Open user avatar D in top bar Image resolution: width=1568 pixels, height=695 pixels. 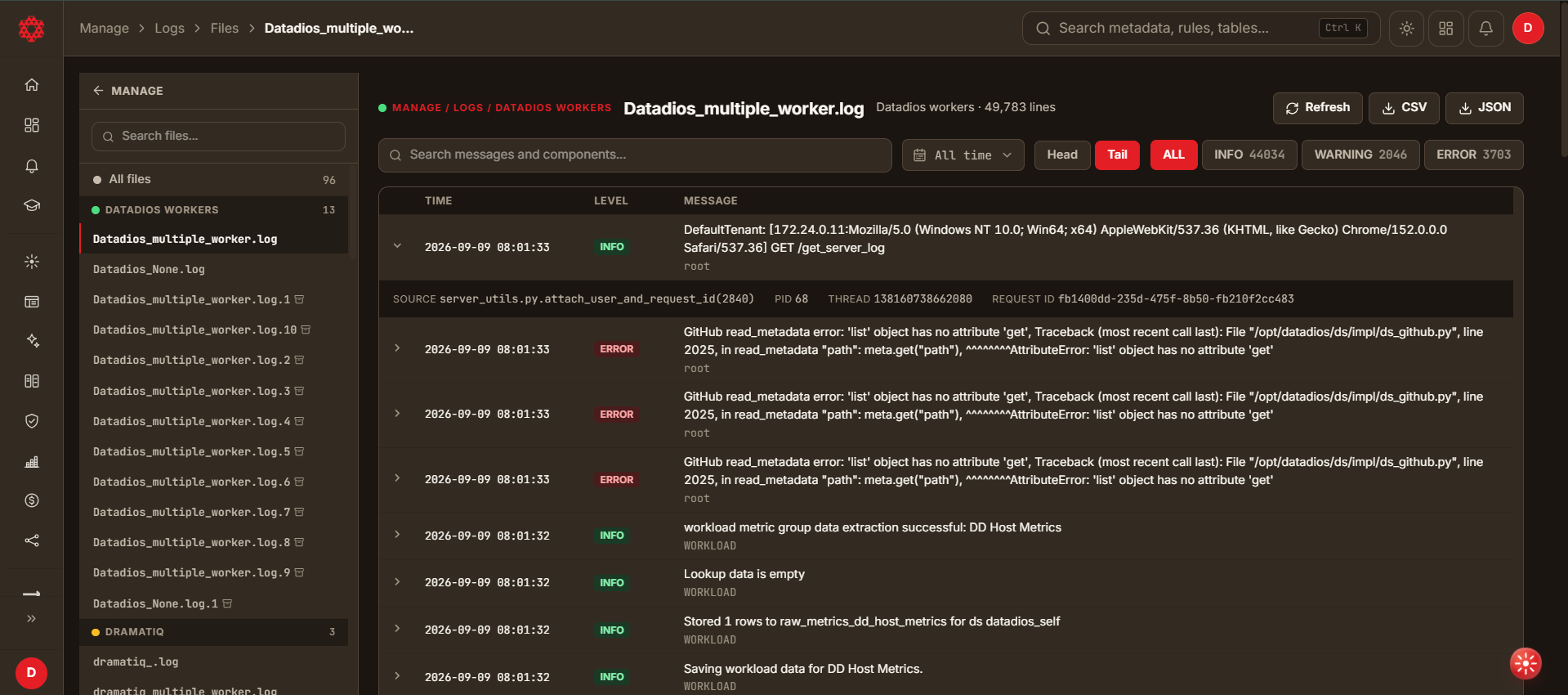pyautogui.click(x=1527, y=29)
